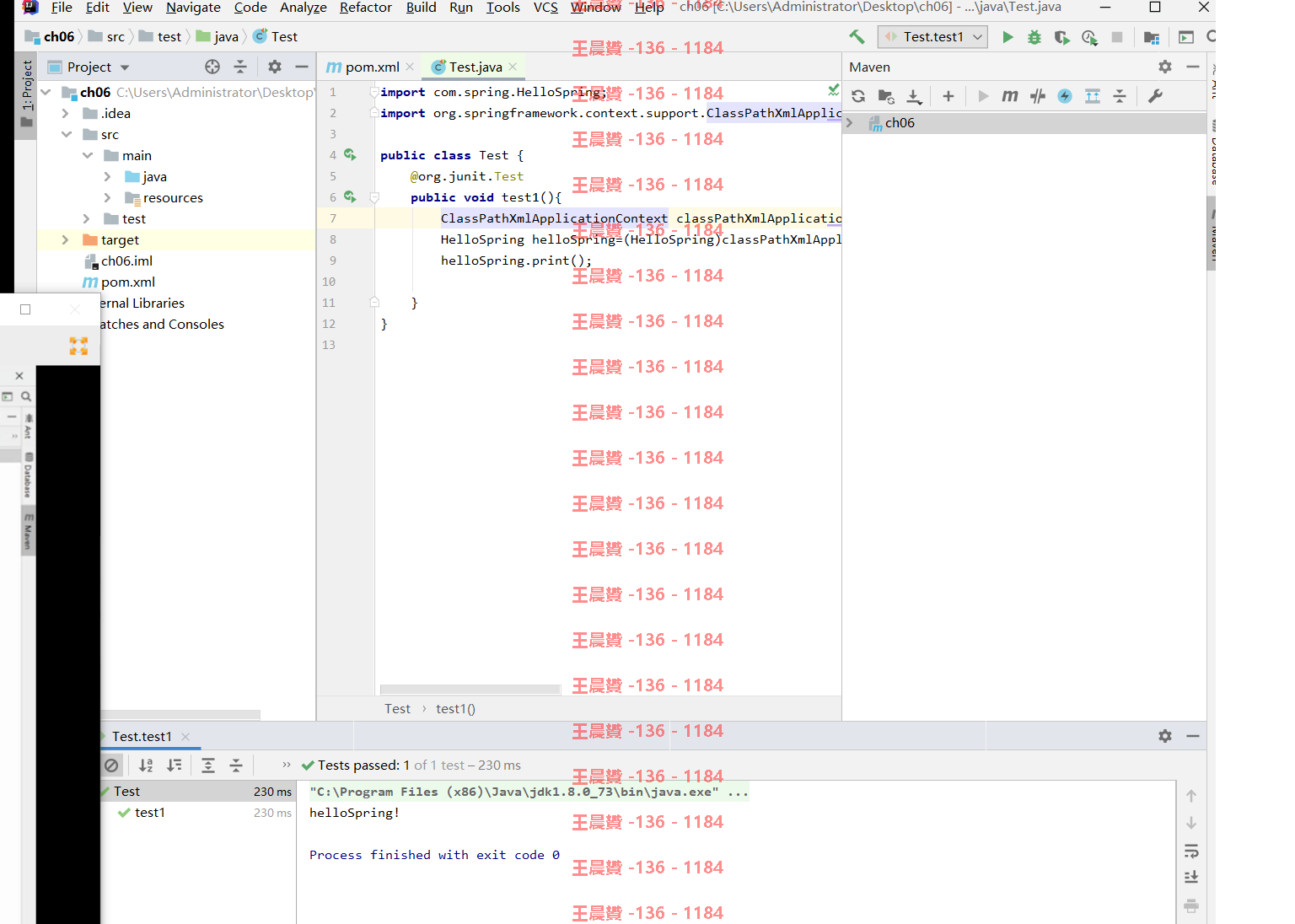Viewport: 1295px width, 924px height.
Task: Toggle Maven skip tests mode with the lightning icon
Action: coord(1065,96)
